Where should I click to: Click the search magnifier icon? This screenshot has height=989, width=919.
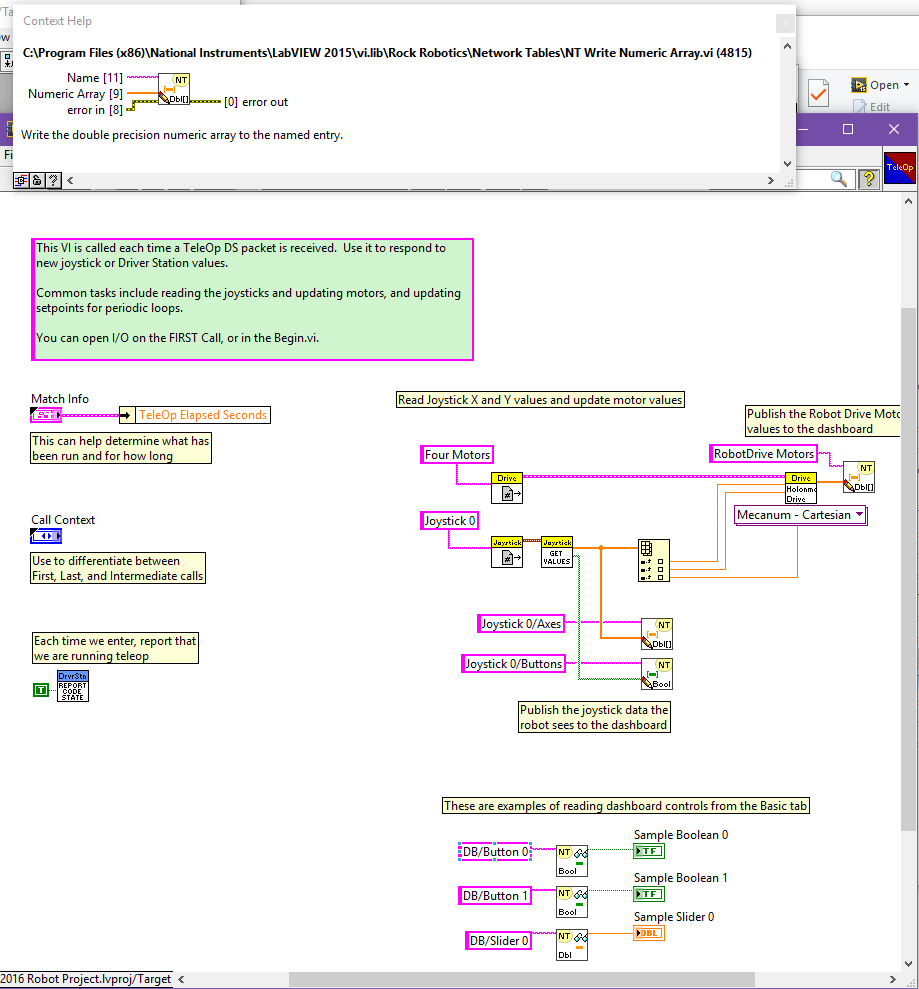coord(839,178)
